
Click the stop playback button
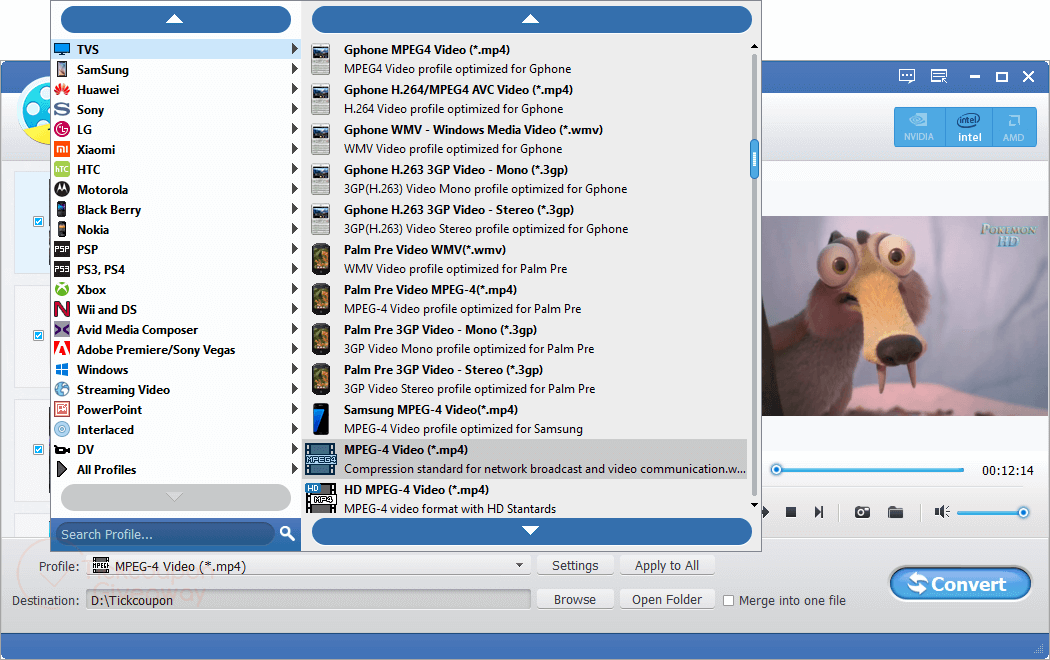(x=791, y=512)
